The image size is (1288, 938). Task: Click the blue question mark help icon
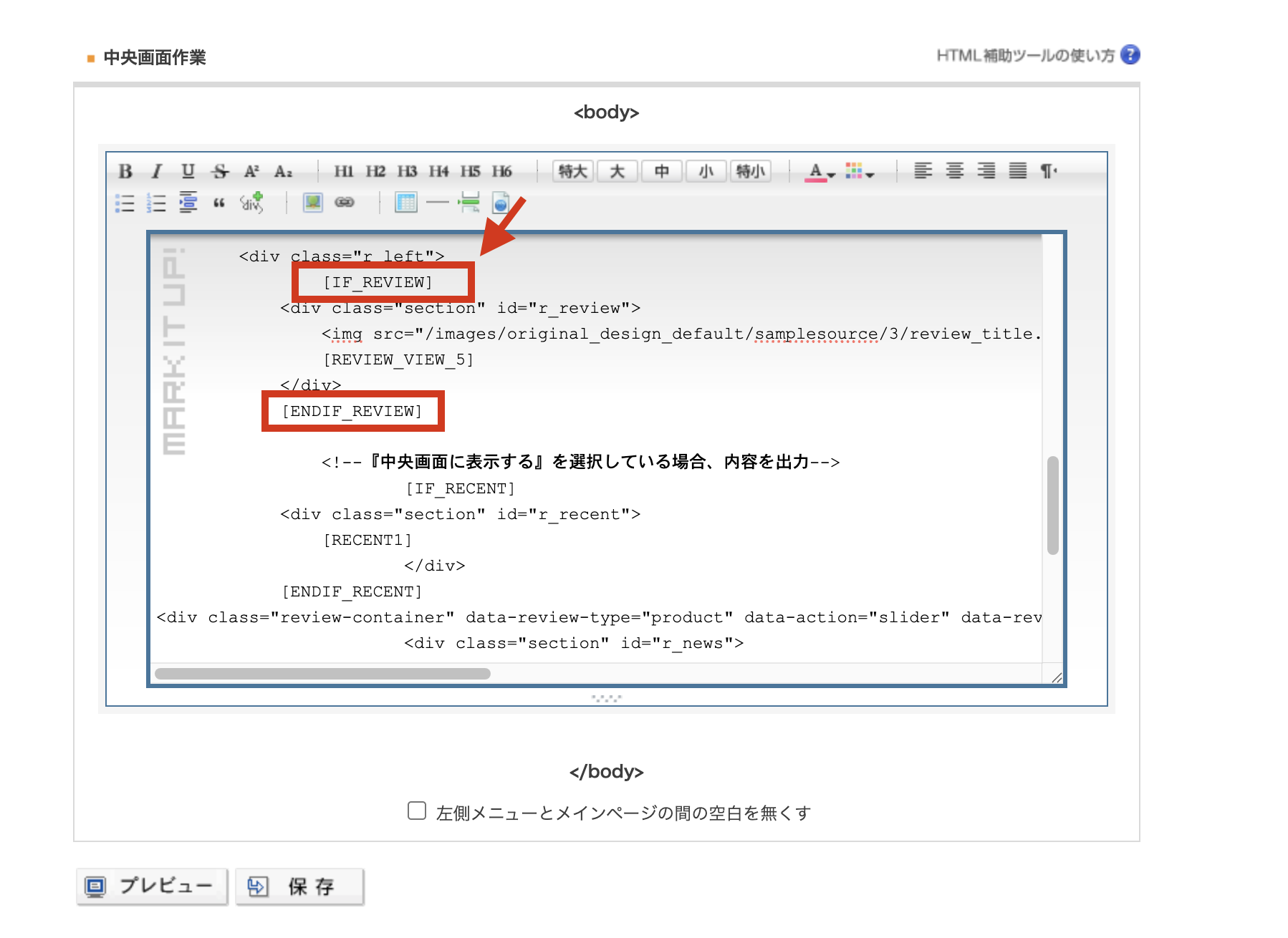(x=1130, y=55)
